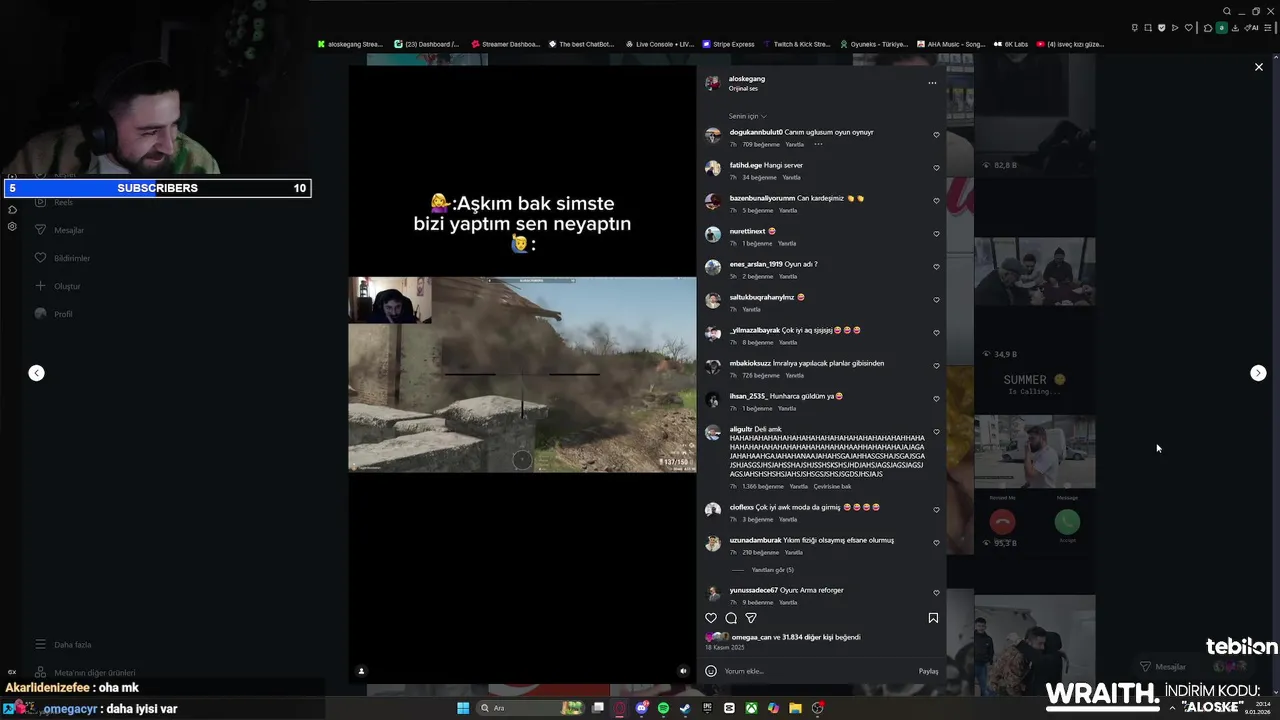The width and height of the screenshot is (1280, 720).
Task: Open Xbox app from taskbar
Action: (x=751, y=708)
